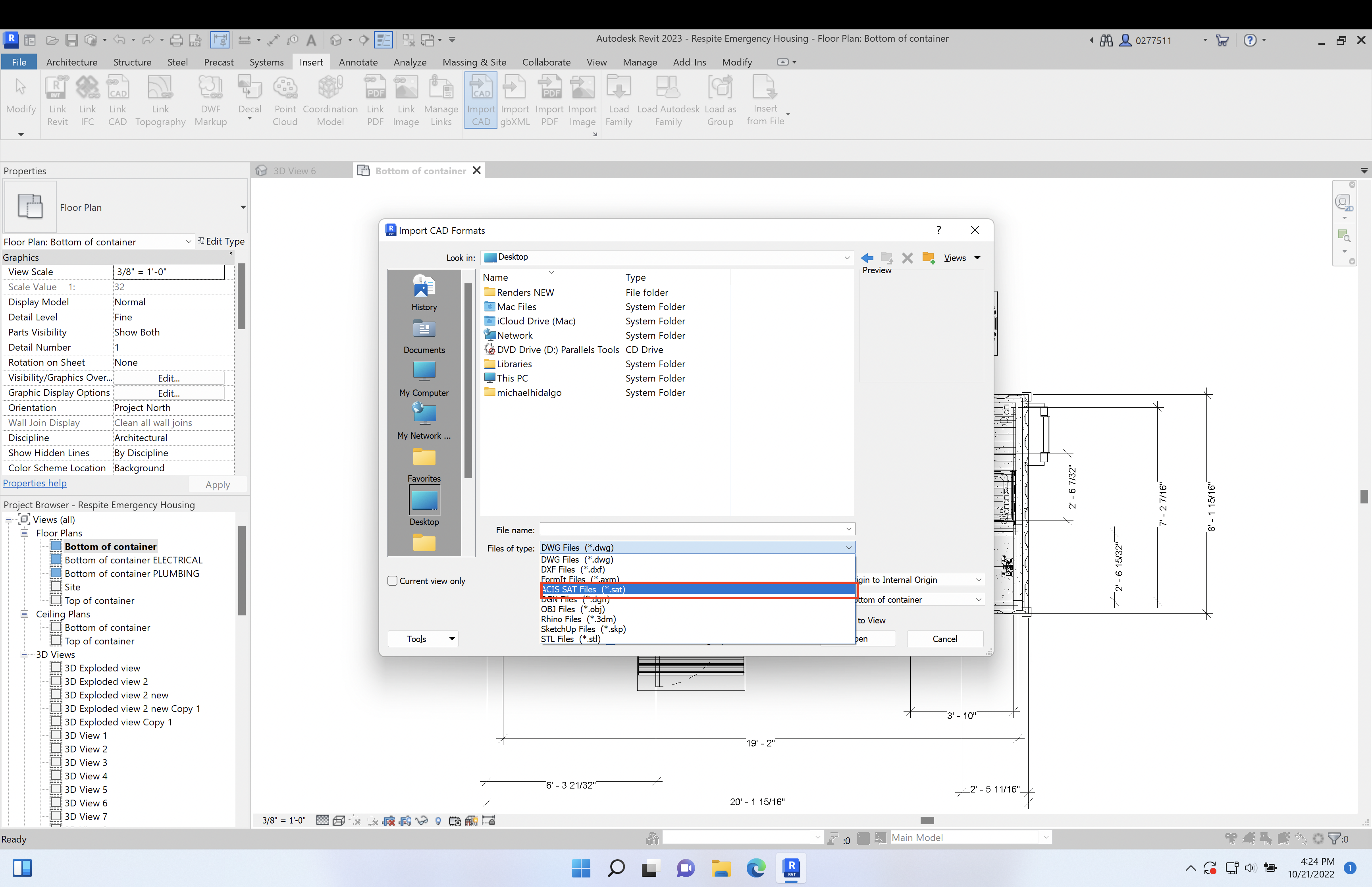This screenshot has width=1372, height=887.
Task: Select the Decal tool
Action: point(249,95)
